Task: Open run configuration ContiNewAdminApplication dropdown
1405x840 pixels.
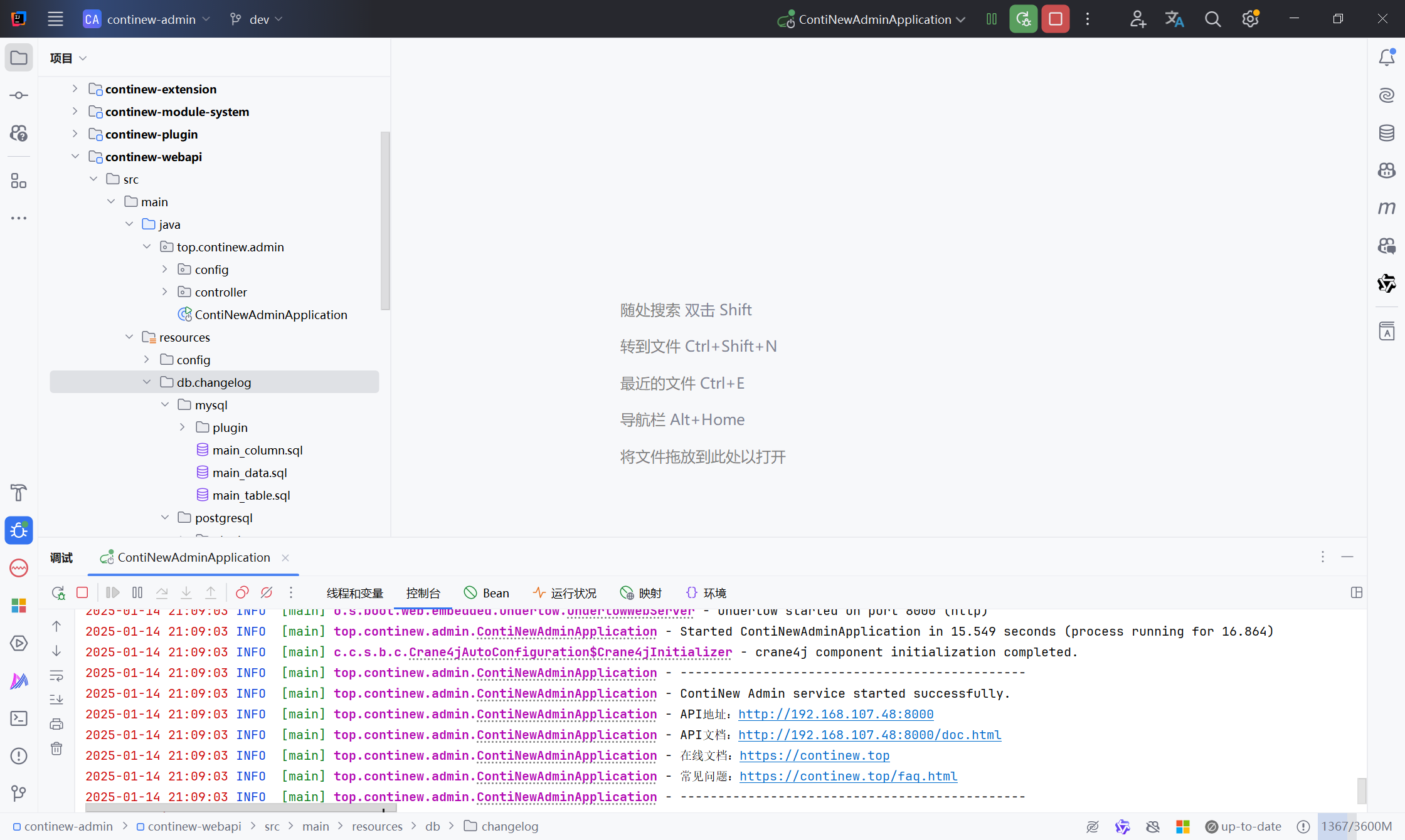Action: pyautogui.click(x=871, y=19)
